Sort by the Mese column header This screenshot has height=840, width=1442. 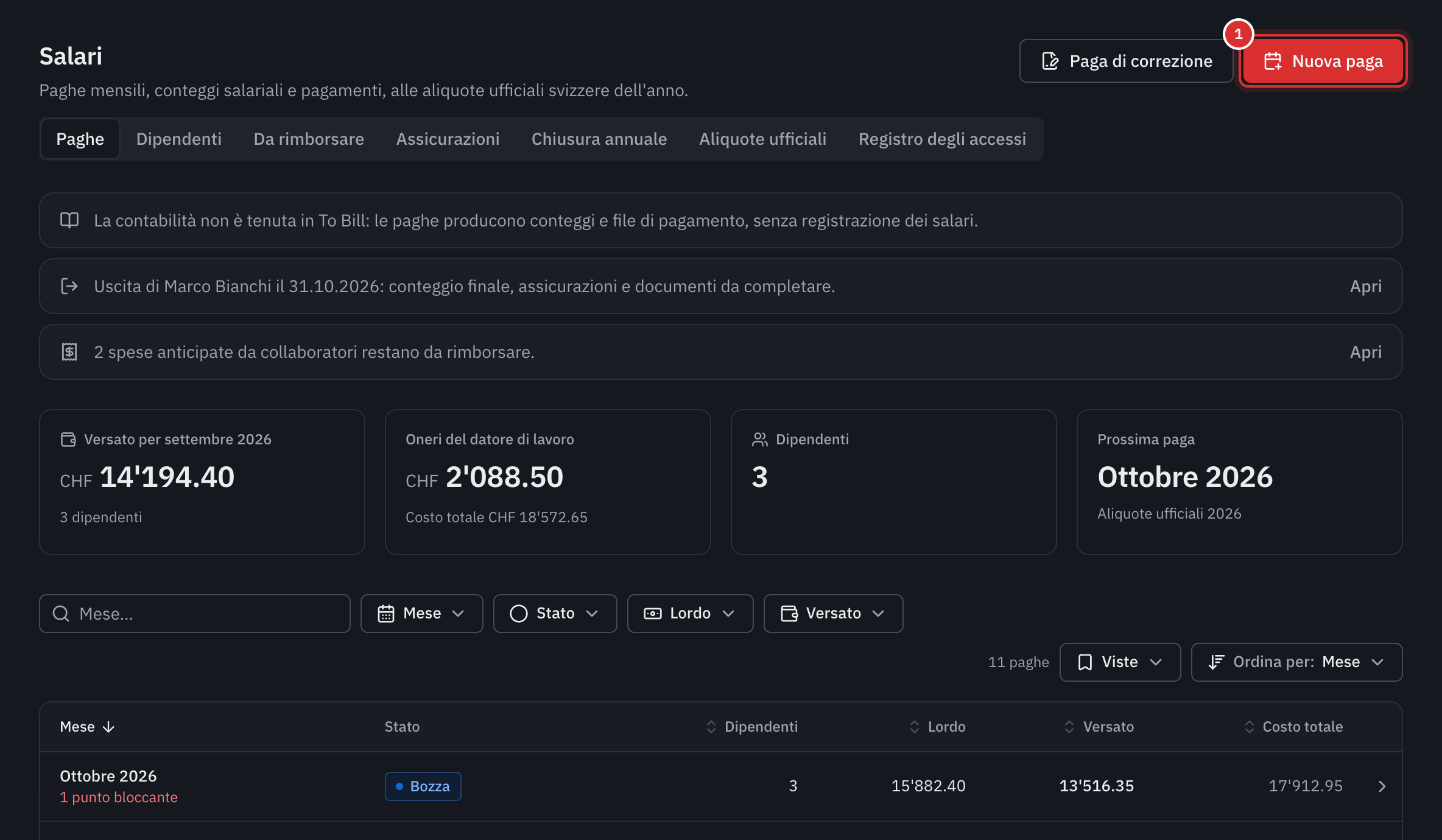pyautogui.click(x=87, y=727)
